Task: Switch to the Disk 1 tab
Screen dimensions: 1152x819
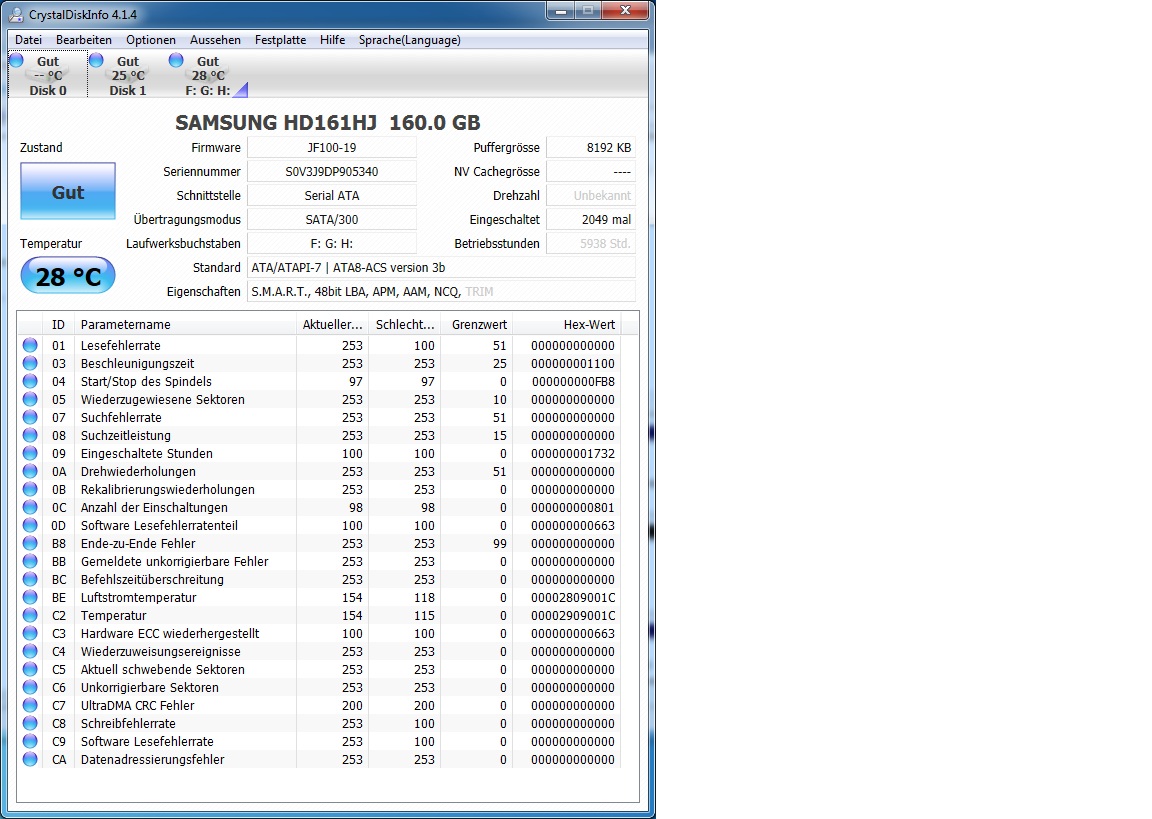Action: coord(128,75)
